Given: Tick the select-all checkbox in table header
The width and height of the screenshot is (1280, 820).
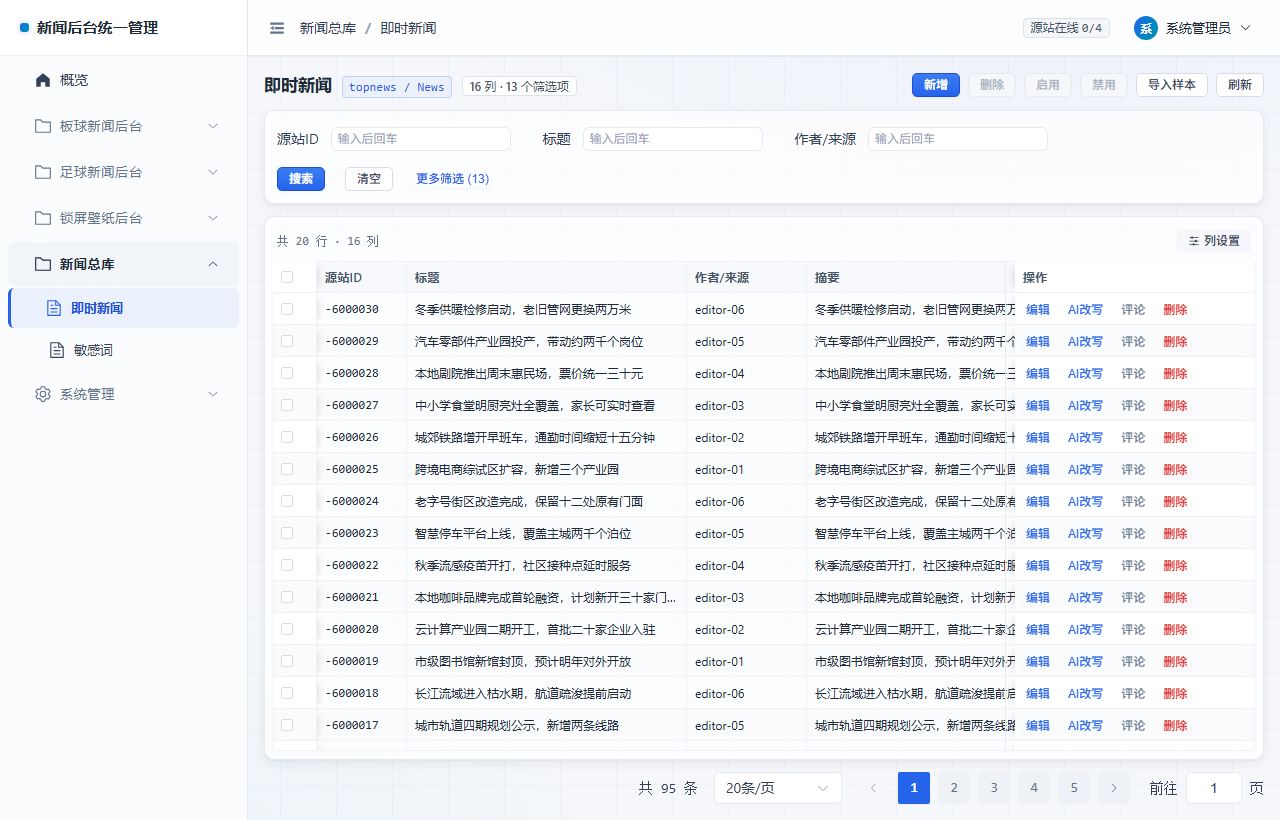Looking at the screenshot, I should [x=287, y=277].
